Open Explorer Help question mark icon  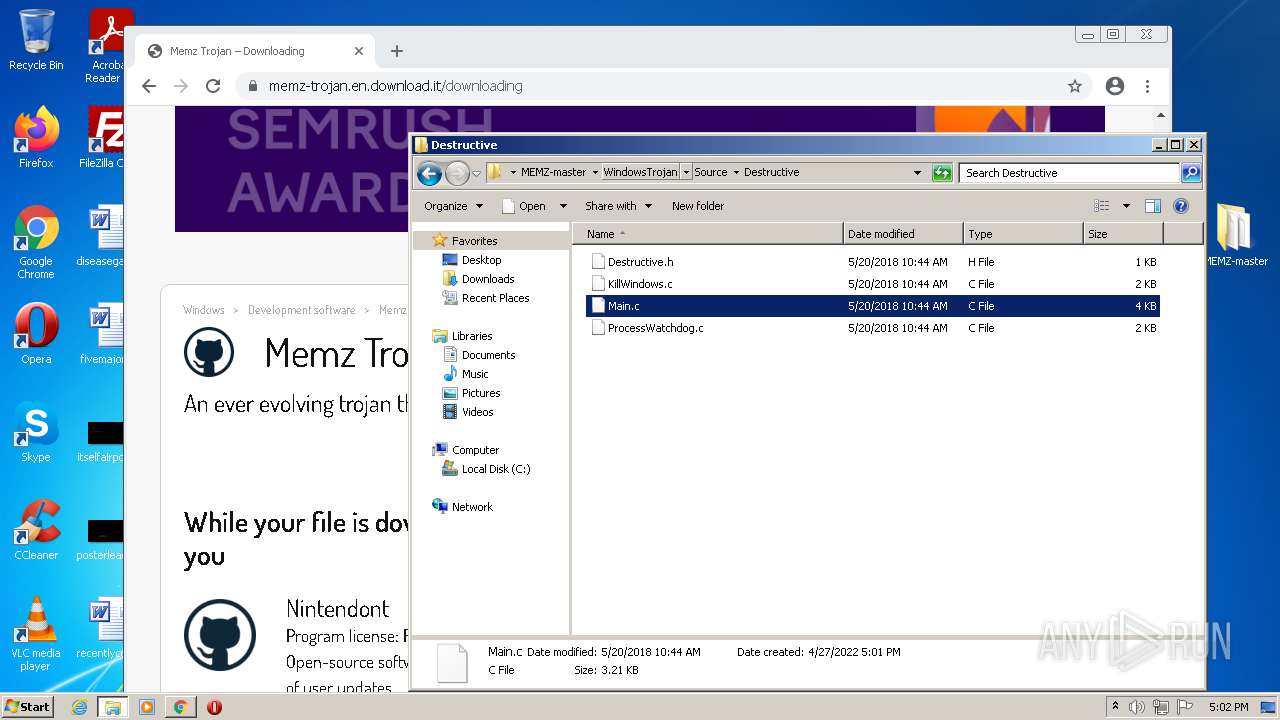pos(1181,206)
